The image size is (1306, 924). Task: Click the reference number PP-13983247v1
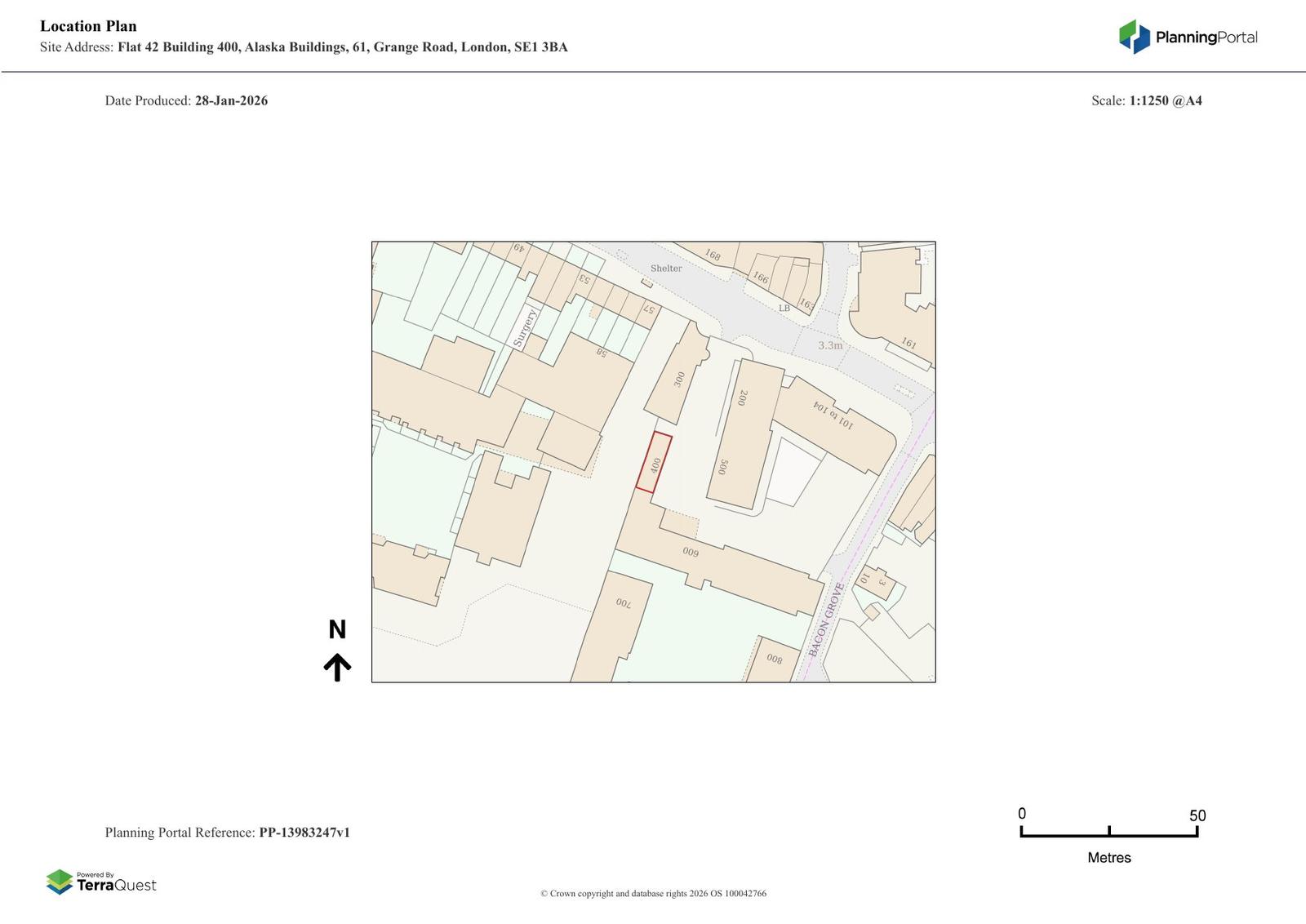[x=304, y=833]
